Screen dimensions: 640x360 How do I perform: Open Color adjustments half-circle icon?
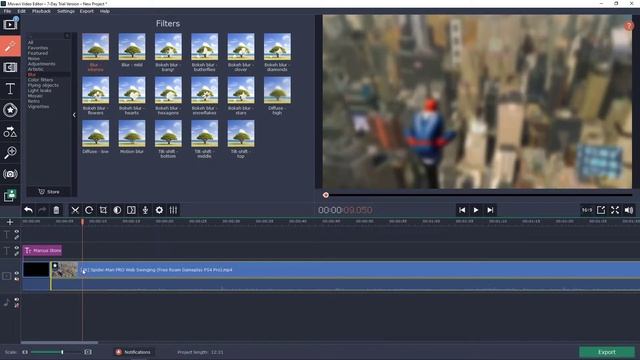[117, 210]
